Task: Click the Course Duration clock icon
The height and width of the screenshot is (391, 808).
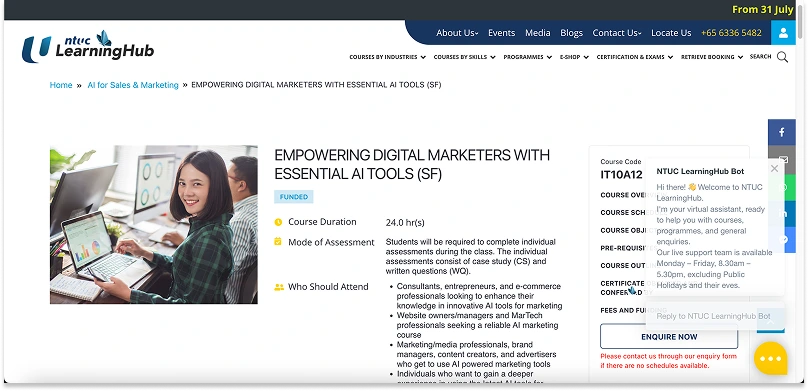Action: pos(278,222)
